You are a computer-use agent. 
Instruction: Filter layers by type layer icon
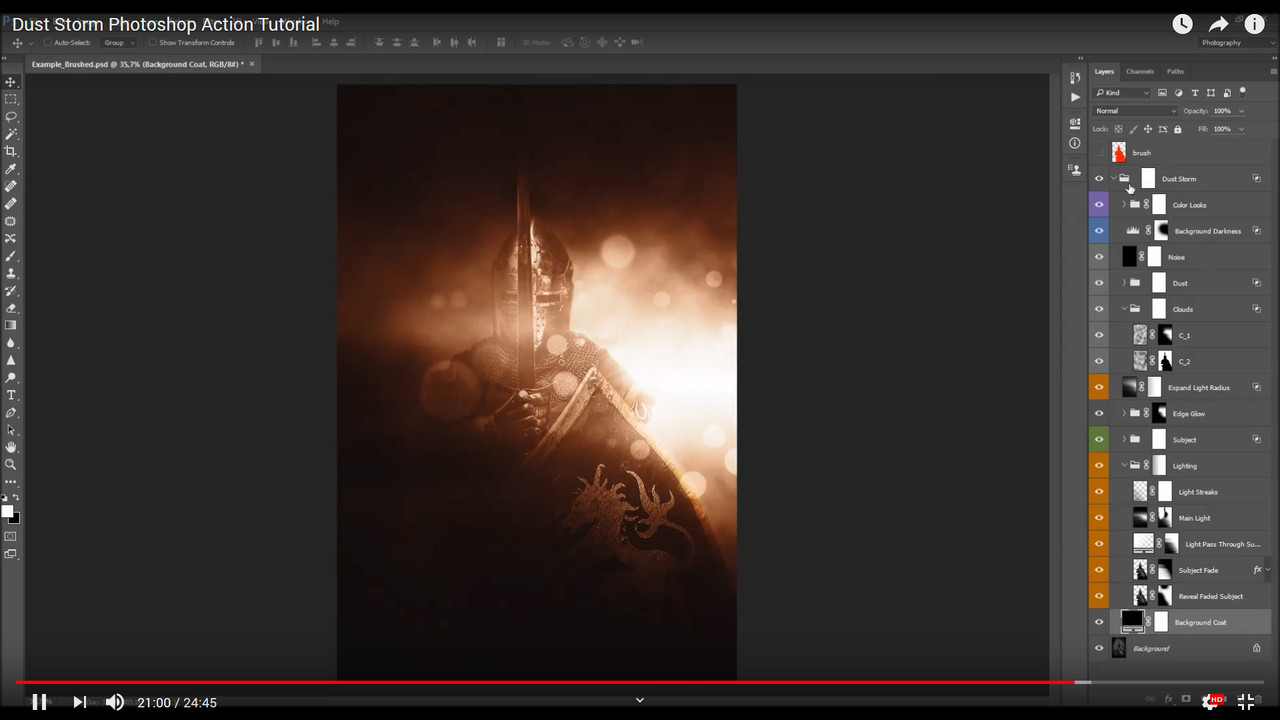point(1195,93)
